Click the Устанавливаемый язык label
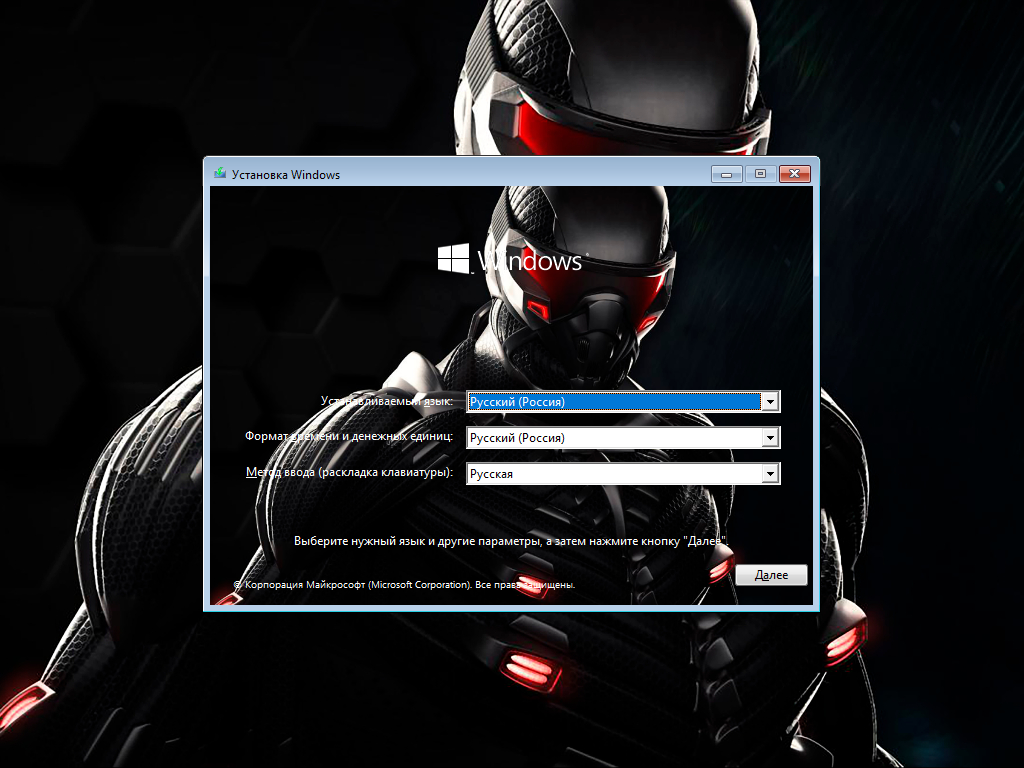This screenshot has width=1024, height=768. (x=387, y=400)
